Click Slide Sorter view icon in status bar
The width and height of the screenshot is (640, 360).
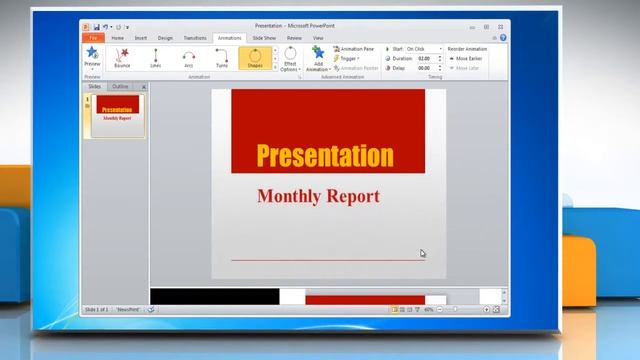click(402, 310)
